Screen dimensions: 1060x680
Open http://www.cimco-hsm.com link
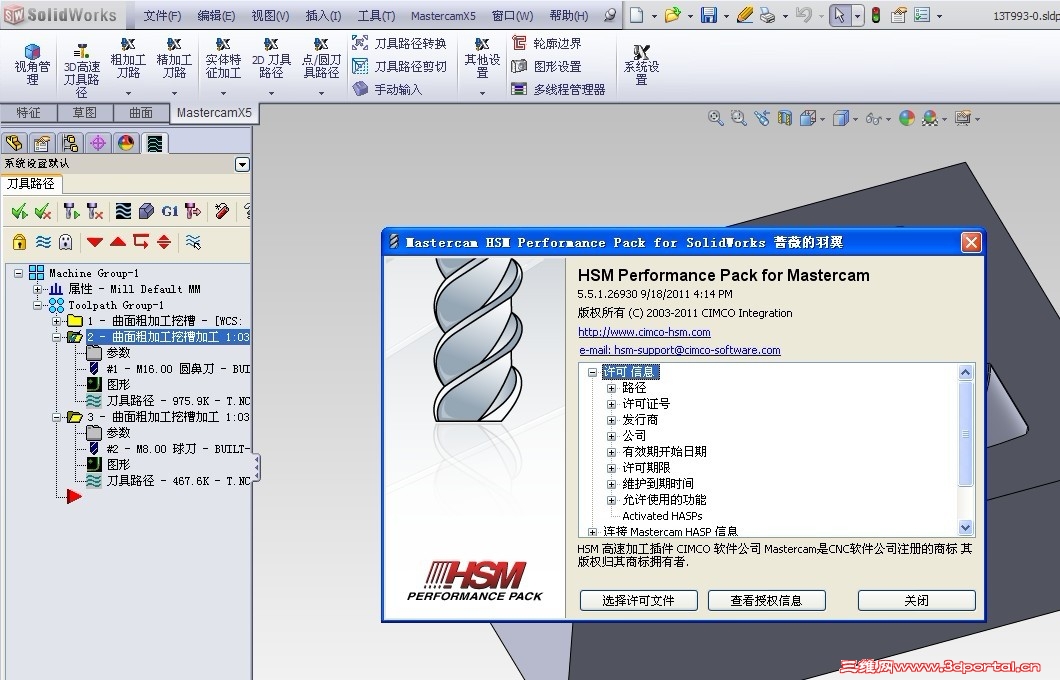644,332
